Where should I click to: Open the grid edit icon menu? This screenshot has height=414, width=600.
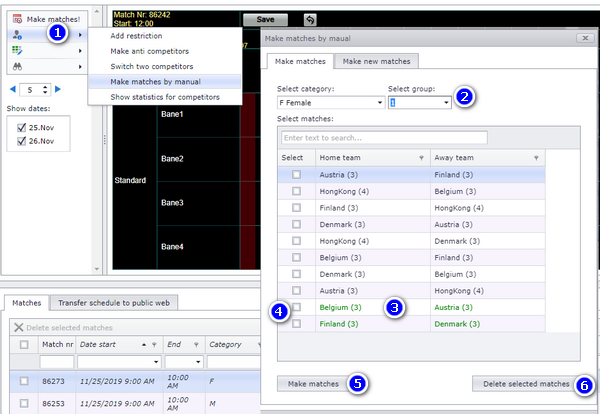(x=17, y=50)
